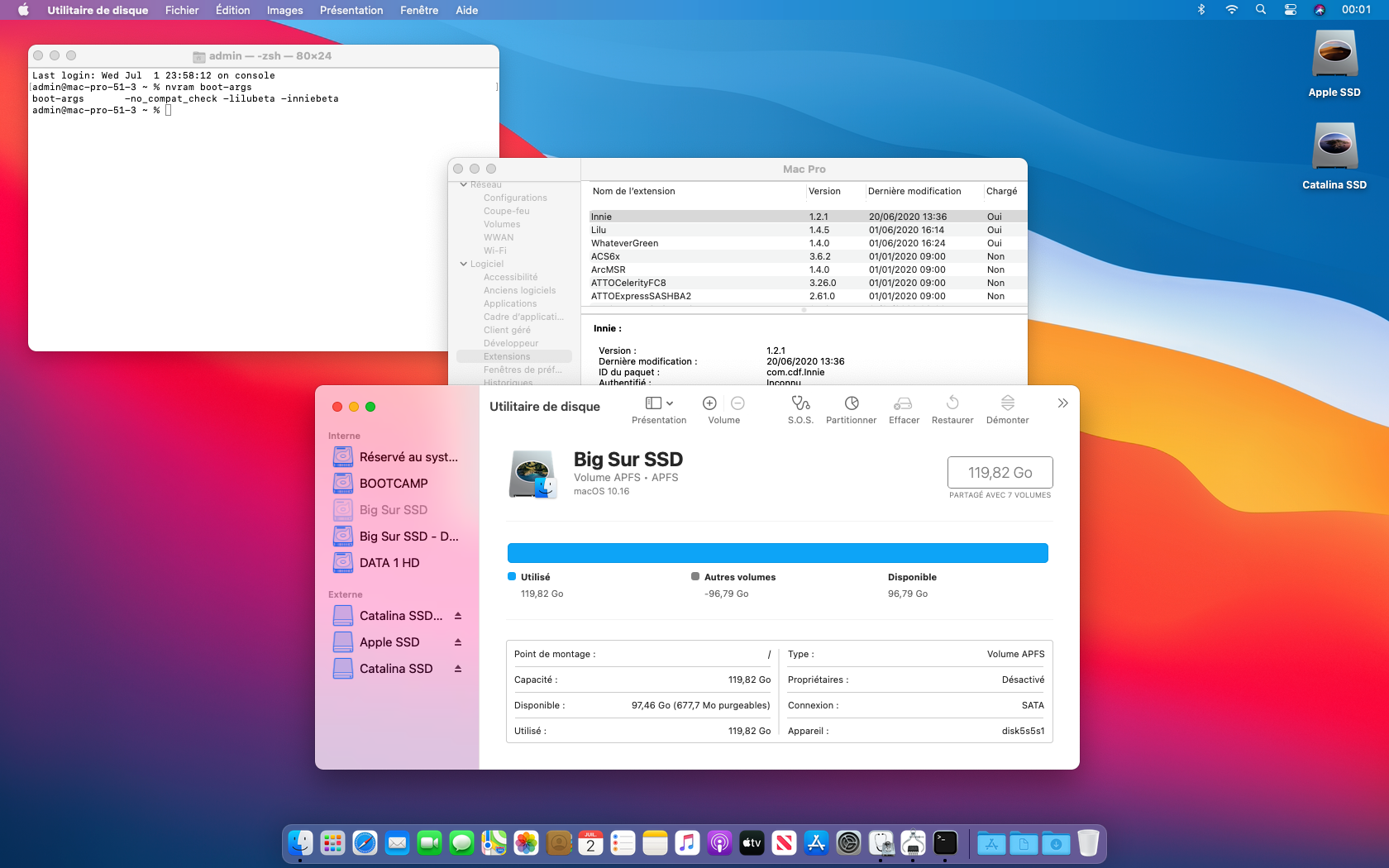Select the ATTOCelerityFC8 extension row

coord(807,283)
